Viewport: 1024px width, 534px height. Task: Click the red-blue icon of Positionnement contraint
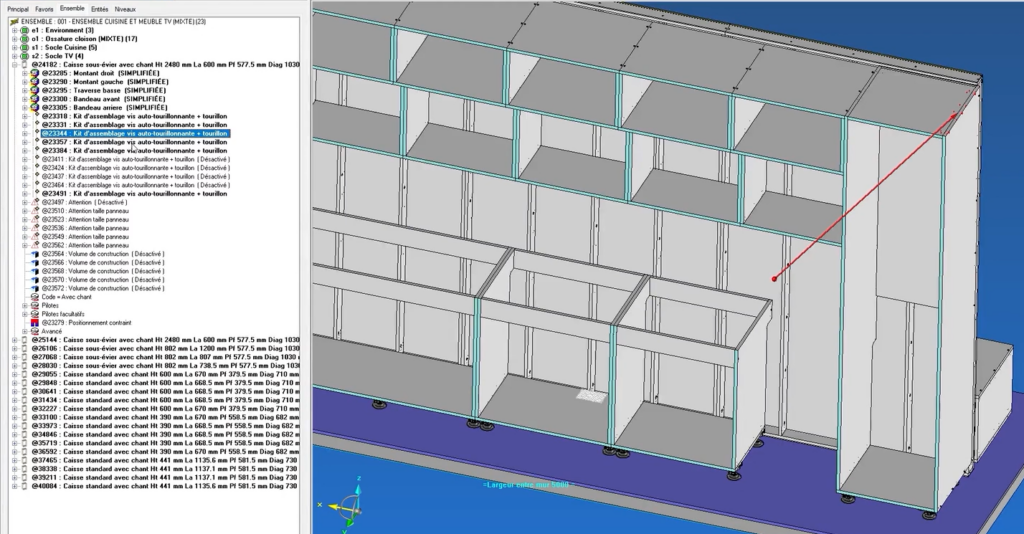coord(35,322)
